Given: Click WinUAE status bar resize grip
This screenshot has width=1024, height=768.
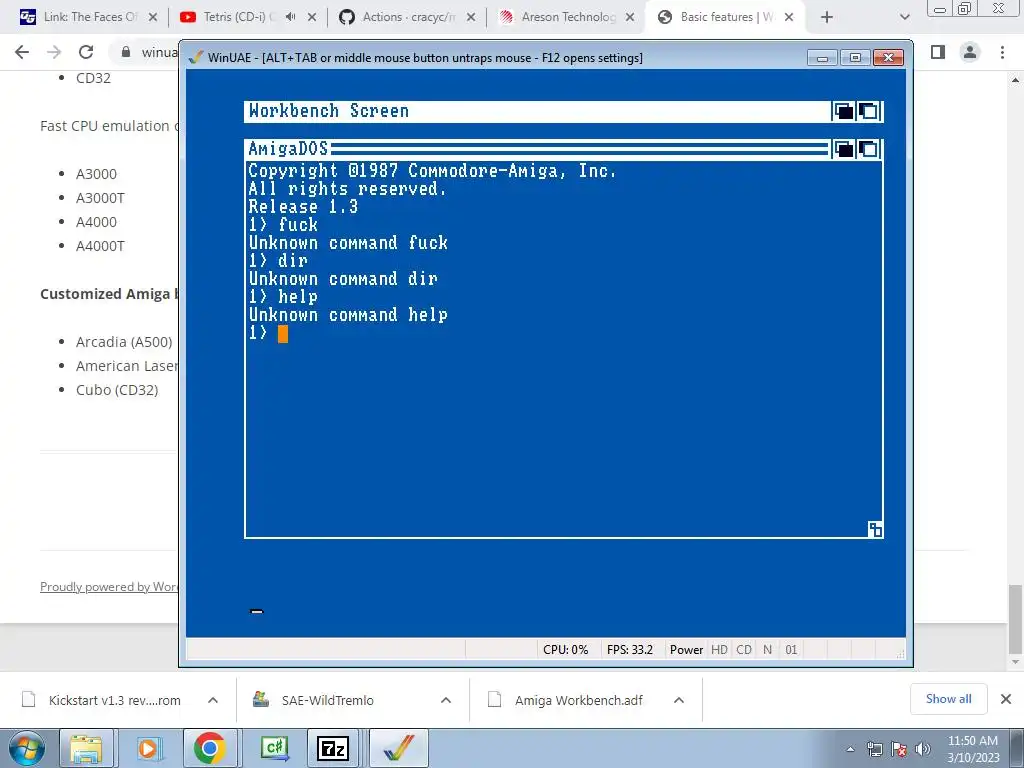Looking at the screenshot, I should coord(900,652).
